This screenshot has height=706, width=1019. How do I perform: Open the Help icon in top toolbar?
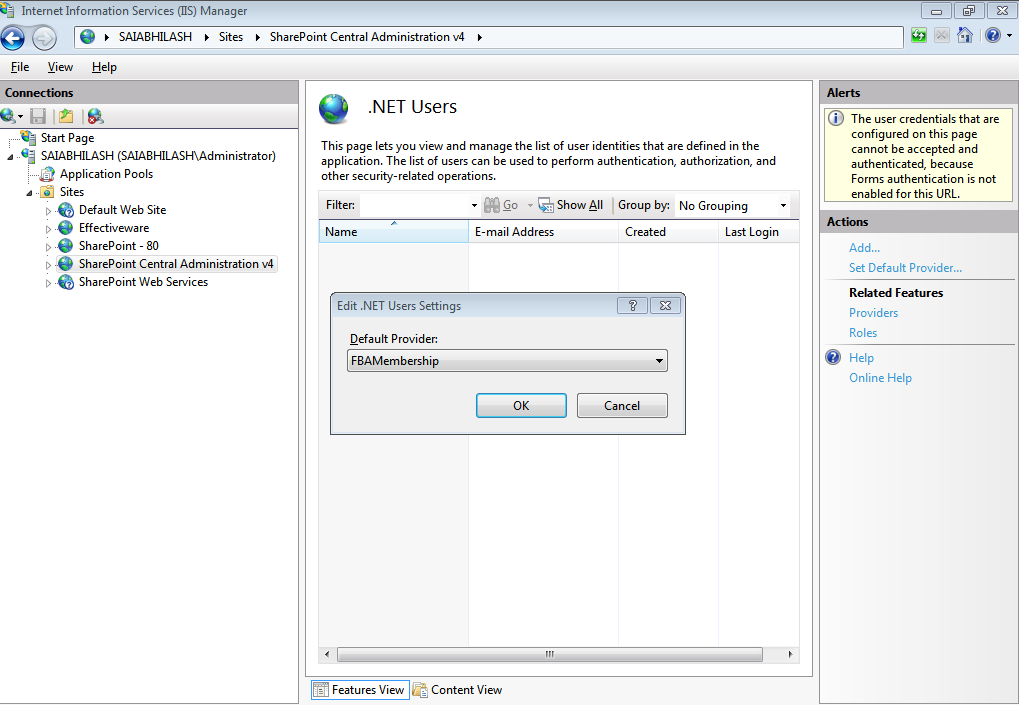pos(992,36)
